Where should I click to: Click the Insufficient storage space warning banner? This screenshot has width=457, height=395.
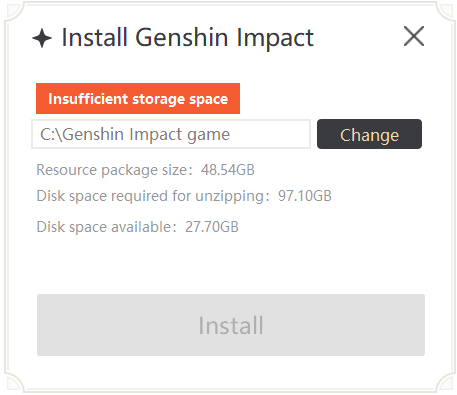tap(138, 99)
